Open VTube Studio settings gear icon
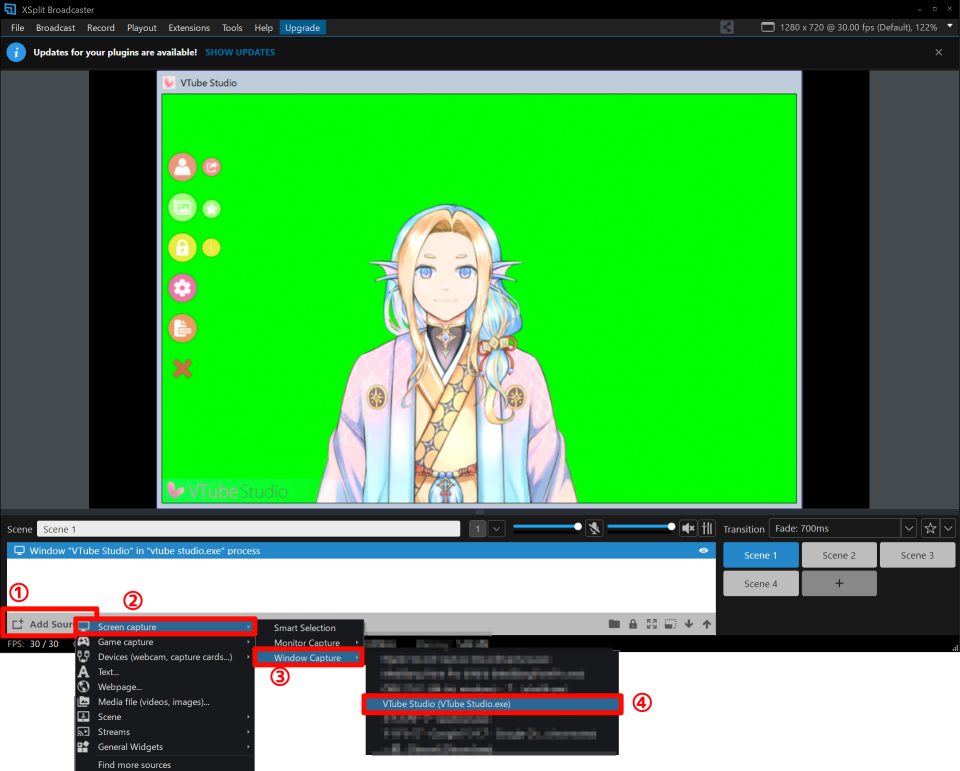Screen dimensions: 960x771 [182, 288]
